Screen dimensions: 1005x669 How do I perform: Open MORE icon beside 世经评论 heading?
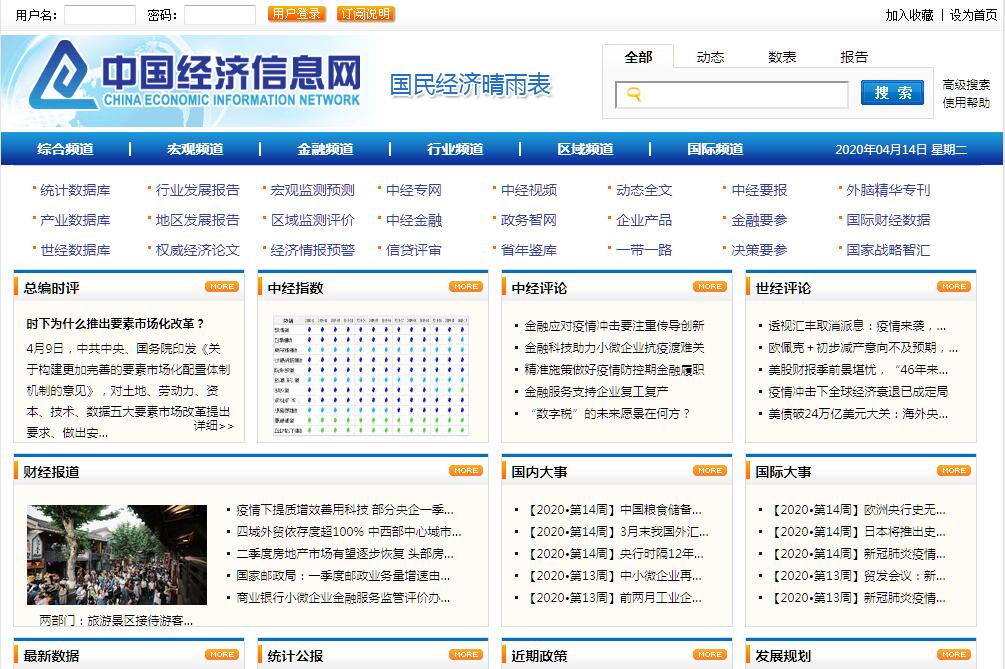coord(953,287)
